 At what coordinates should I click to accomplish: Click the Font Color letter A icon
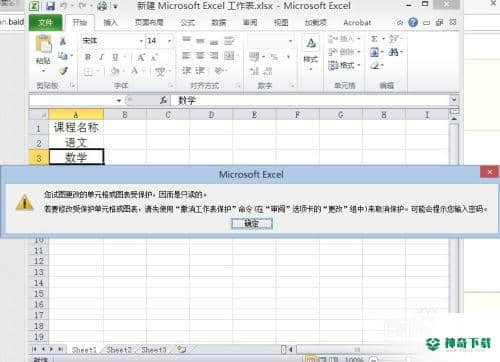tap(135, 71)
